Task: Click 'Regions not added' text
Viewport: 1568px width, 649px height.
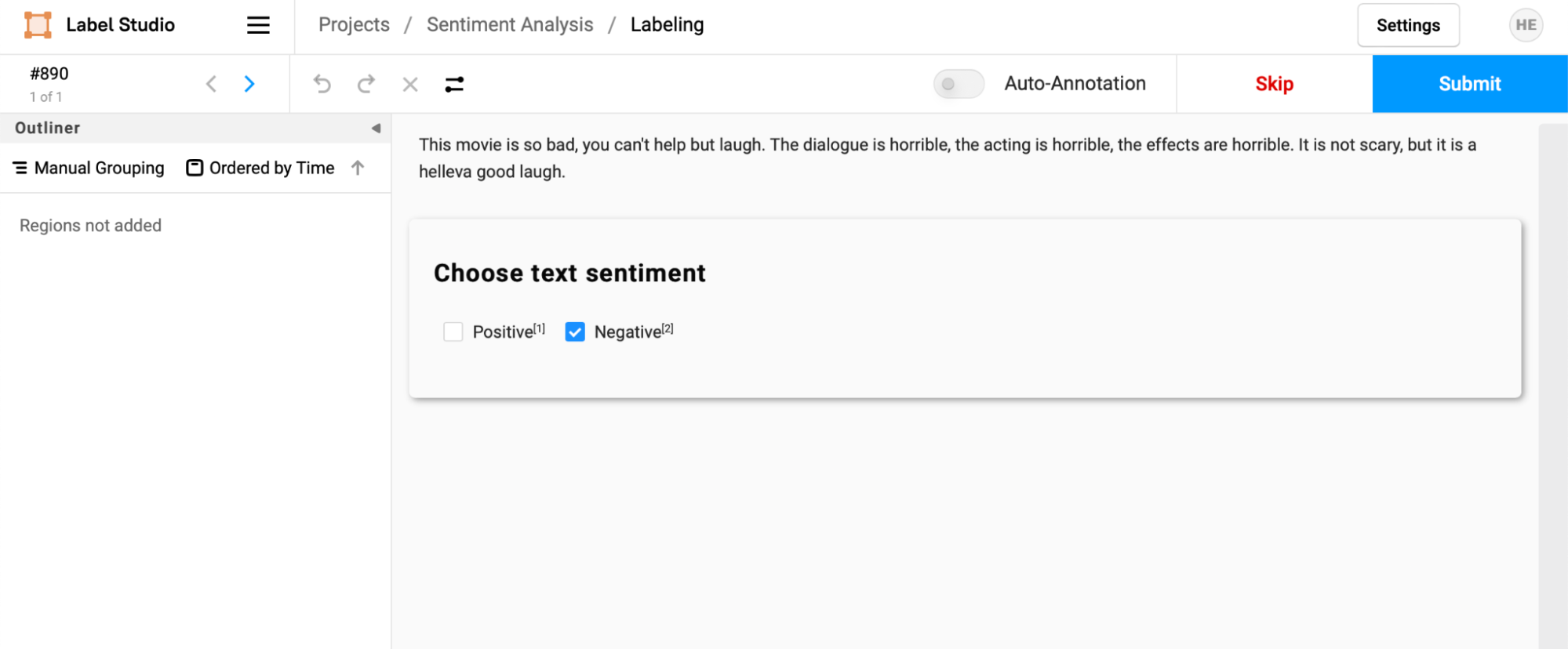Action: tap(90, 226)
